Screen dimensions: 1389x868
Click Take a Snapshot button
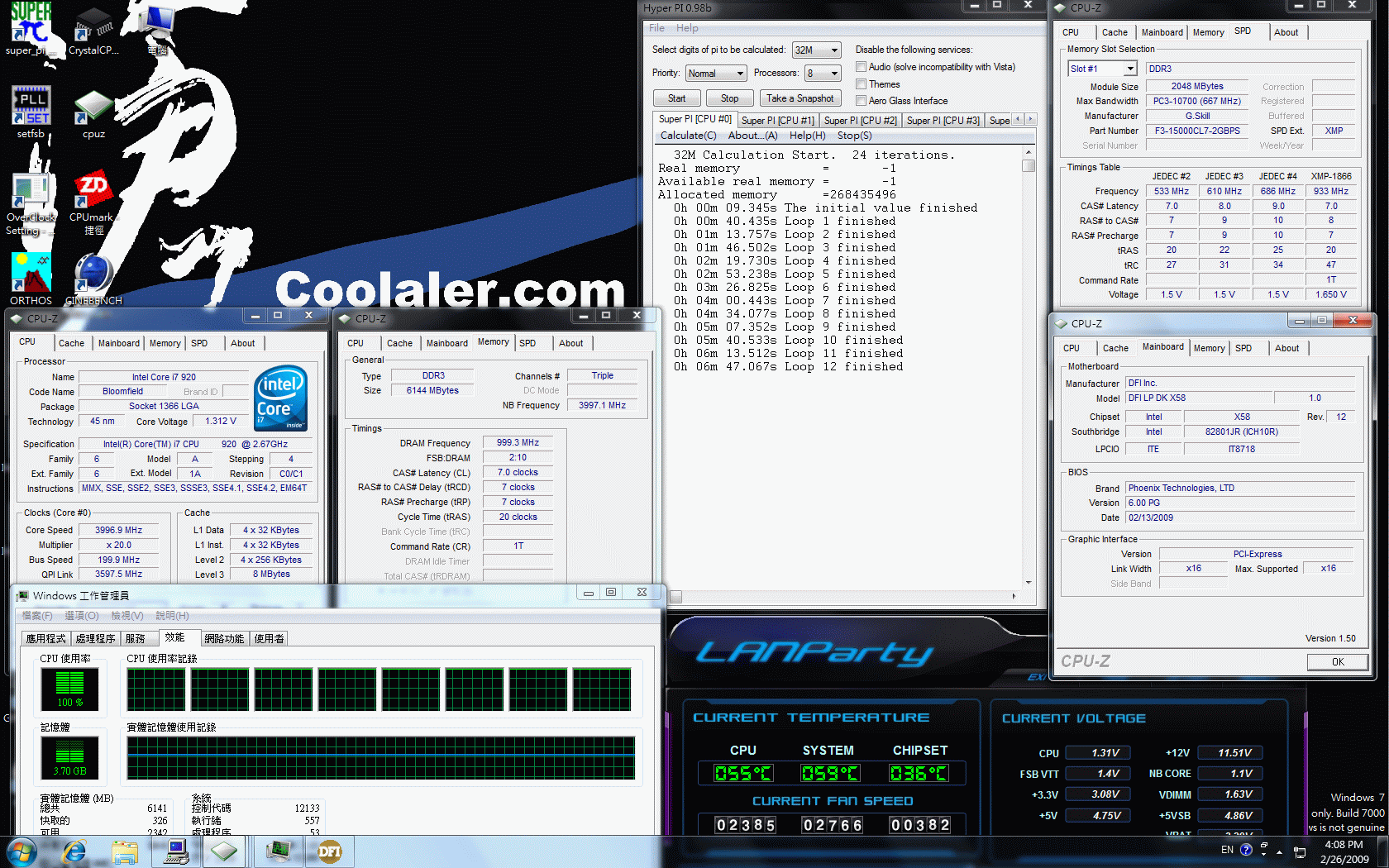pyautogui.click(x=800, y=98)
